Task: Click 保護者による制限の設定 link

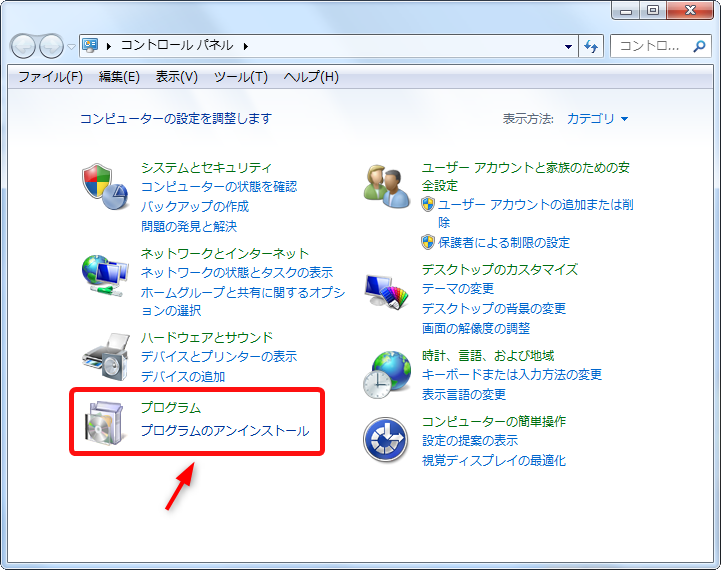Action: [x=504, y=242]
